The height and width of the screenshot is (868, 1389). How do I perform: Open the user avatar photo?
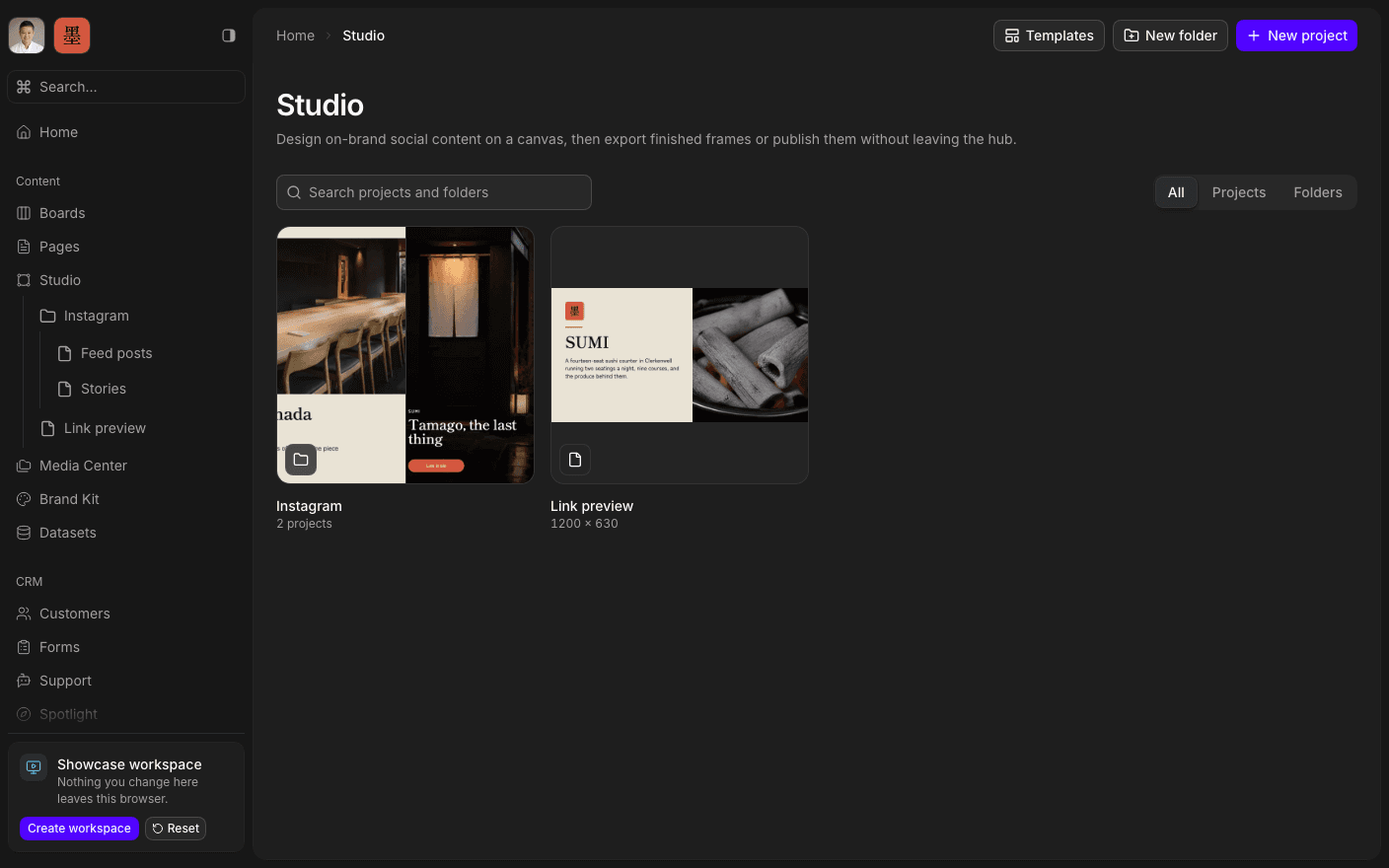coord(27,36)
